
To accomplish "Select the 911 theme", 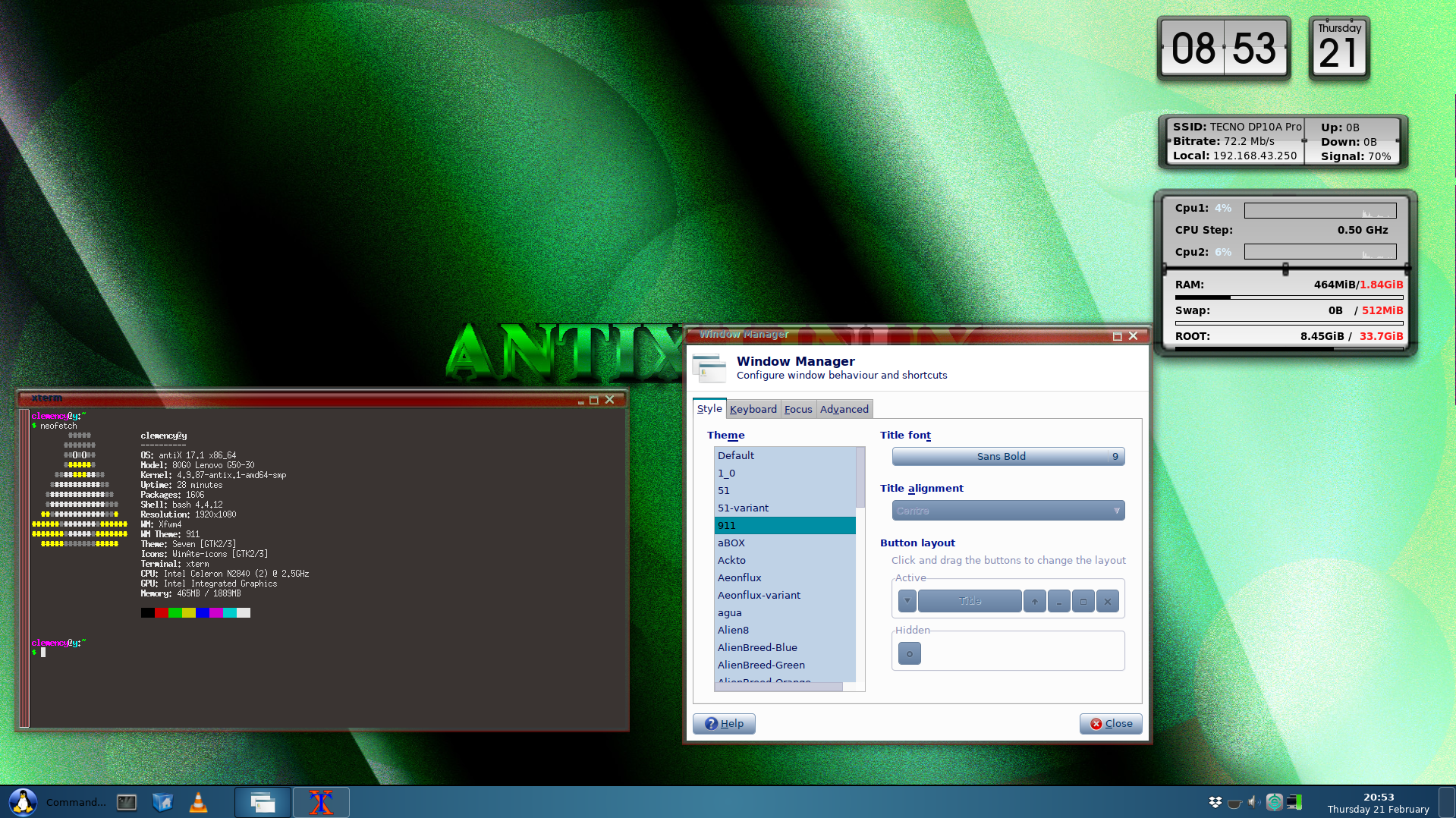I will pyautogui.click(x=785, y=525).
